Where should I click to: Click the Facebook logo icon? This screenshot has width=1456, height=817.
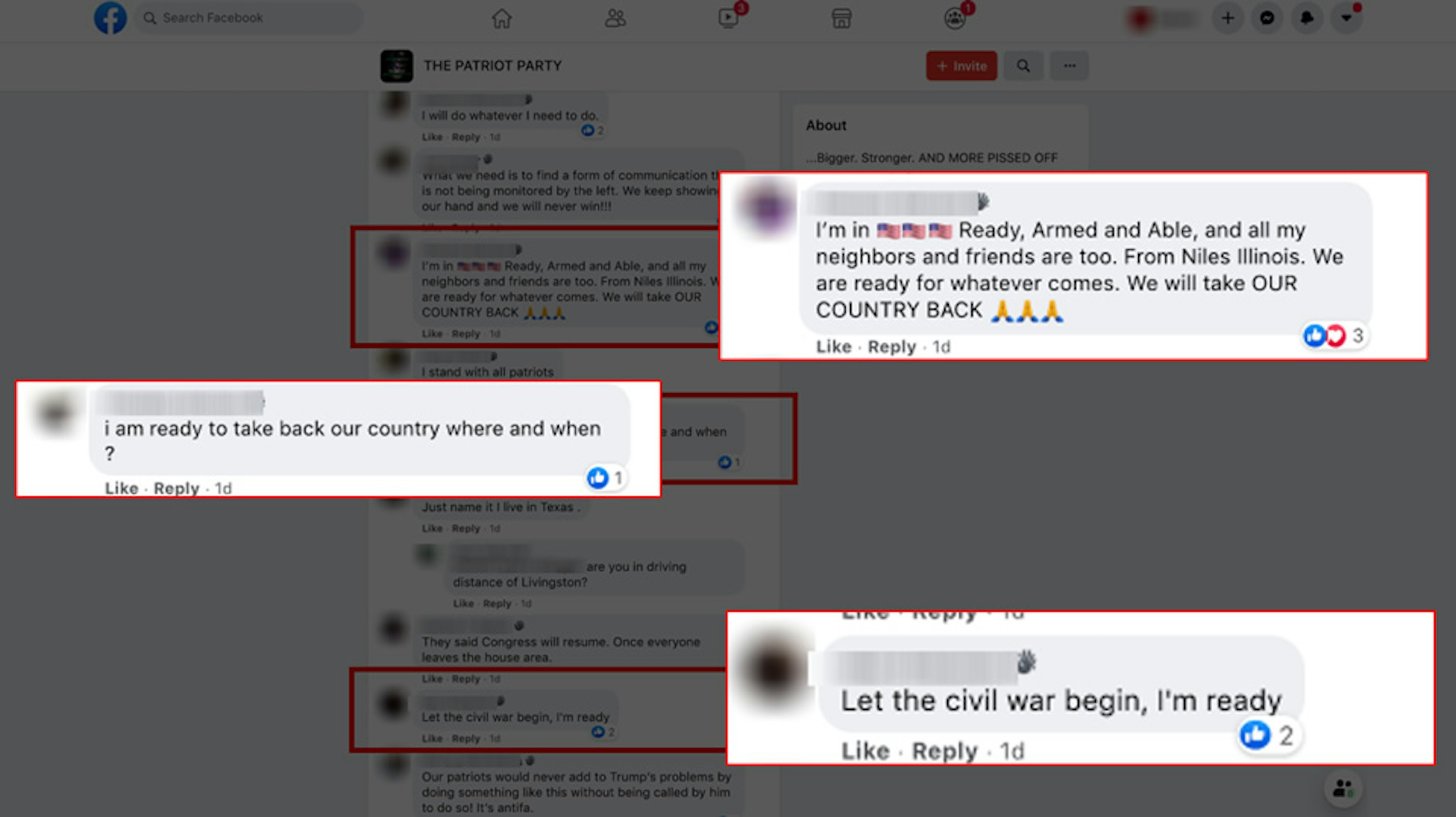(x=110, y=18)
